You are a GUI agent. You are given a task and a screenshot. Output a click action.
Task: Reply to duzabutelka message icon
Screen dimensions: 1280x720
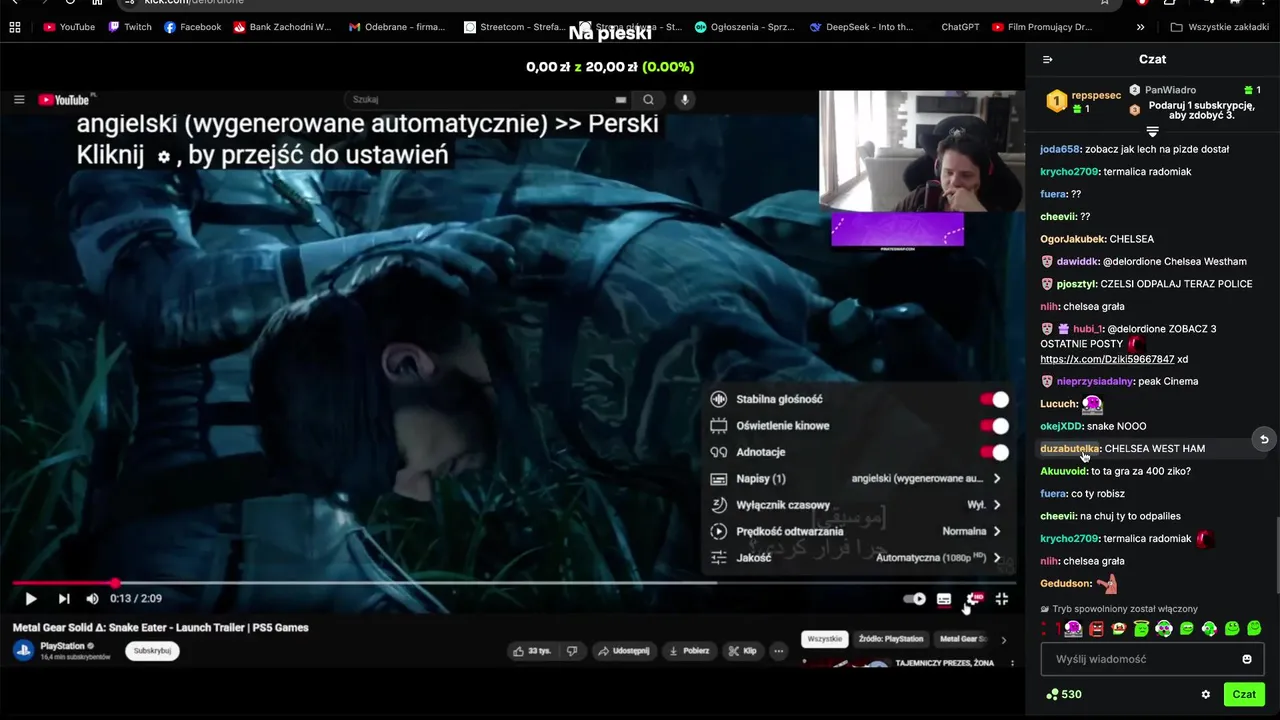pyautogui.click(x=1264, y=439)
